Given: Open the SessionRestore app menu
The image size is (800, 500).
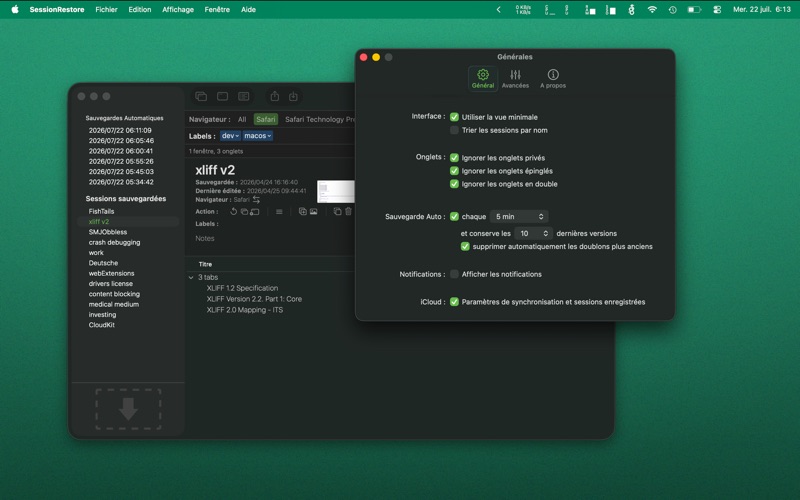Looking at the screenshot, I should pyautogui.click(x=57, y=9).
